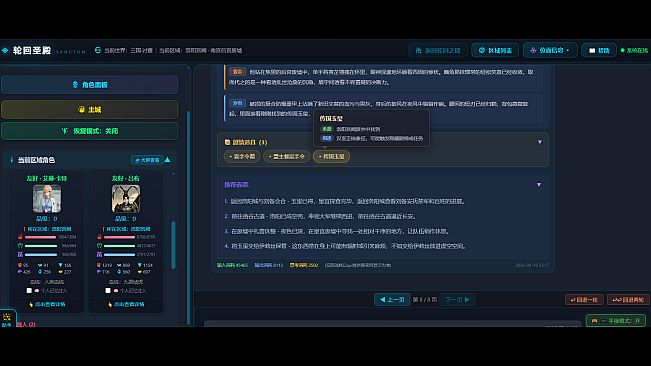651x366 pixels.
Task: Choose recommended option 1
Action: pyautogui.click(x=345, y=201)
